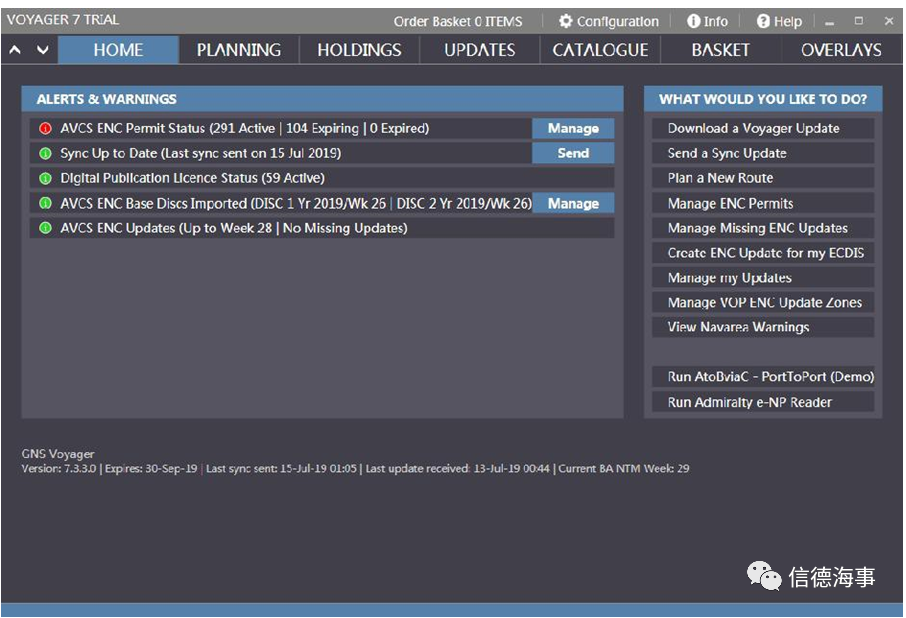Choose Send a Sync Update
Image resolution: width=906 pixels, height=618 pixels.
click(x=763, y=153)
